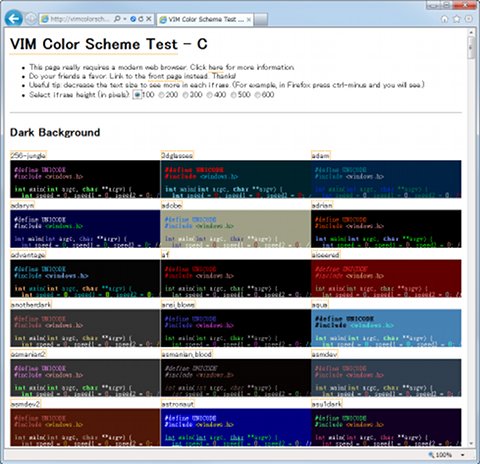Viewport: 480px width, 464px height.
Task: Click the astronaut blue code preview
Action: point(236,427)
